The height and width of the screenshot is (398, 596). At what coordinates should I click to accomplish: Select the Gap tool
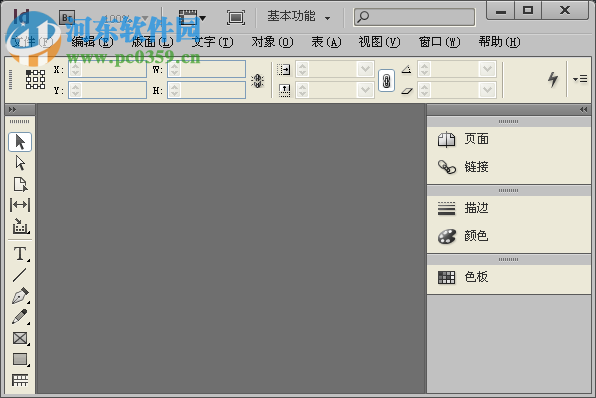pyautogui.click(x=20, y=205)
